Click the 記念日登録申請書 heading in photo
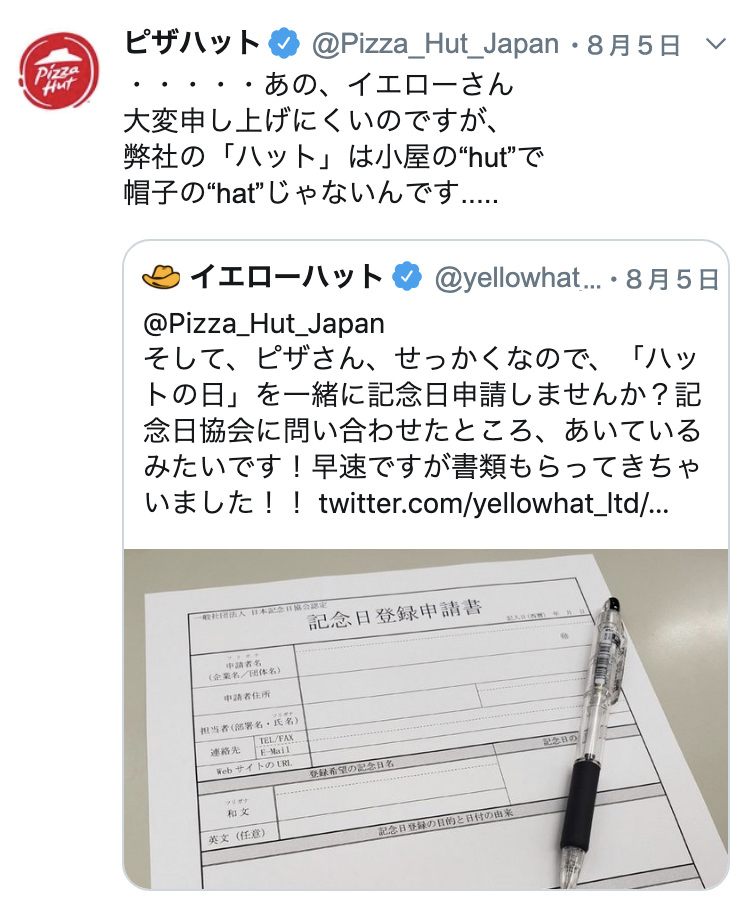 point(394,614)
